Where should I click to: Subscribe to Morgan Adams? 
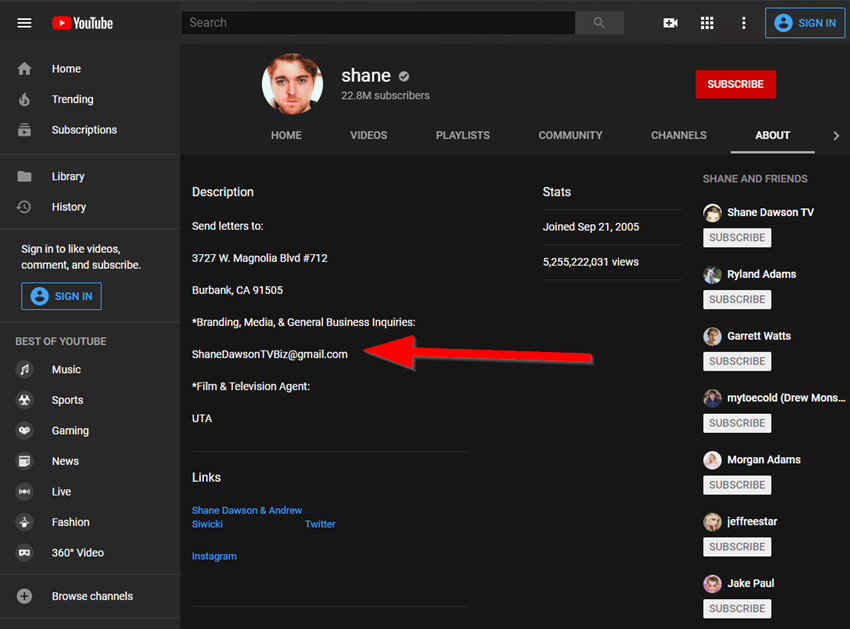pos(737,485)
